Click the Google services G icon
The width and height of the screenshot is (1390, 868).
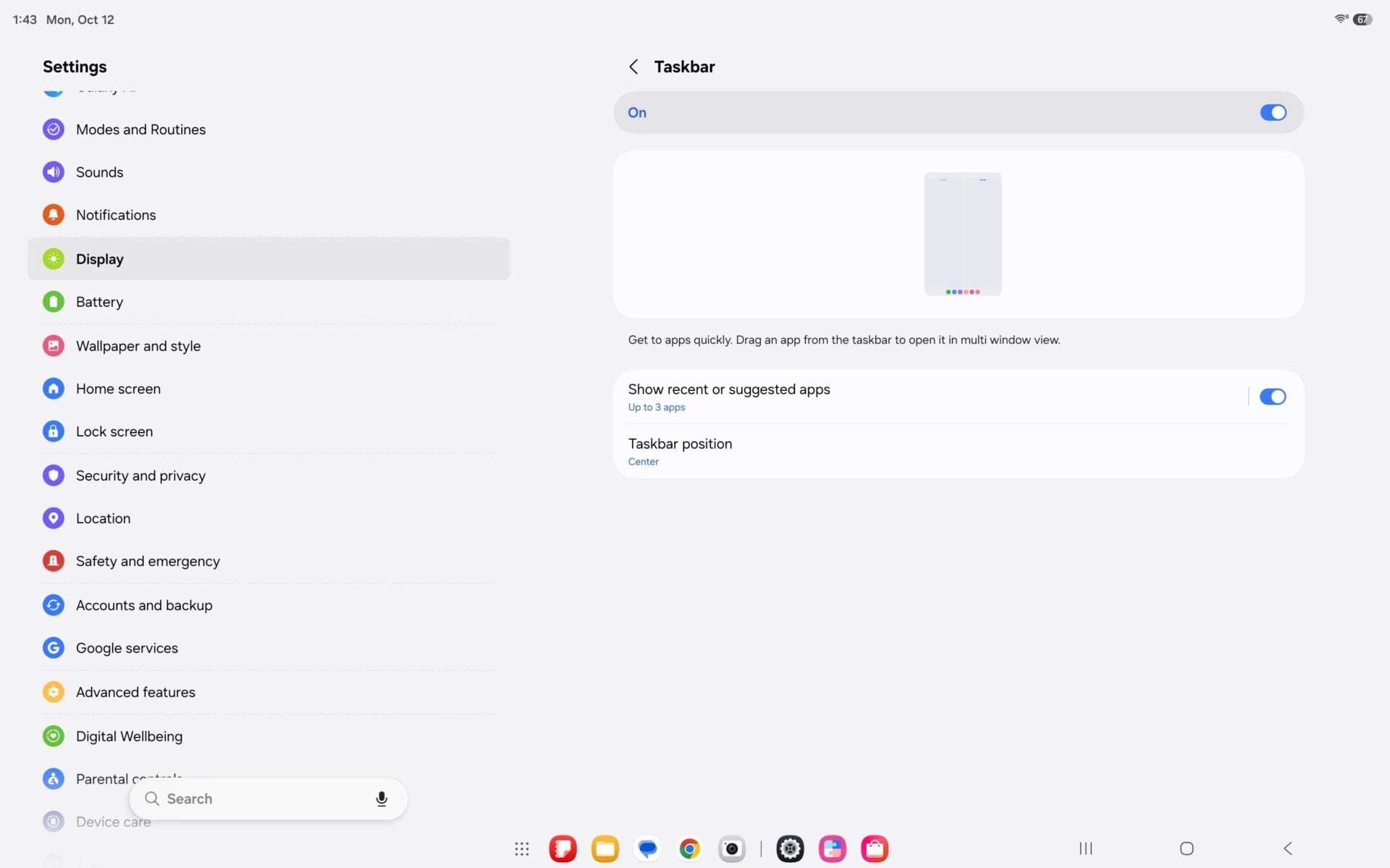coord(54,648)
